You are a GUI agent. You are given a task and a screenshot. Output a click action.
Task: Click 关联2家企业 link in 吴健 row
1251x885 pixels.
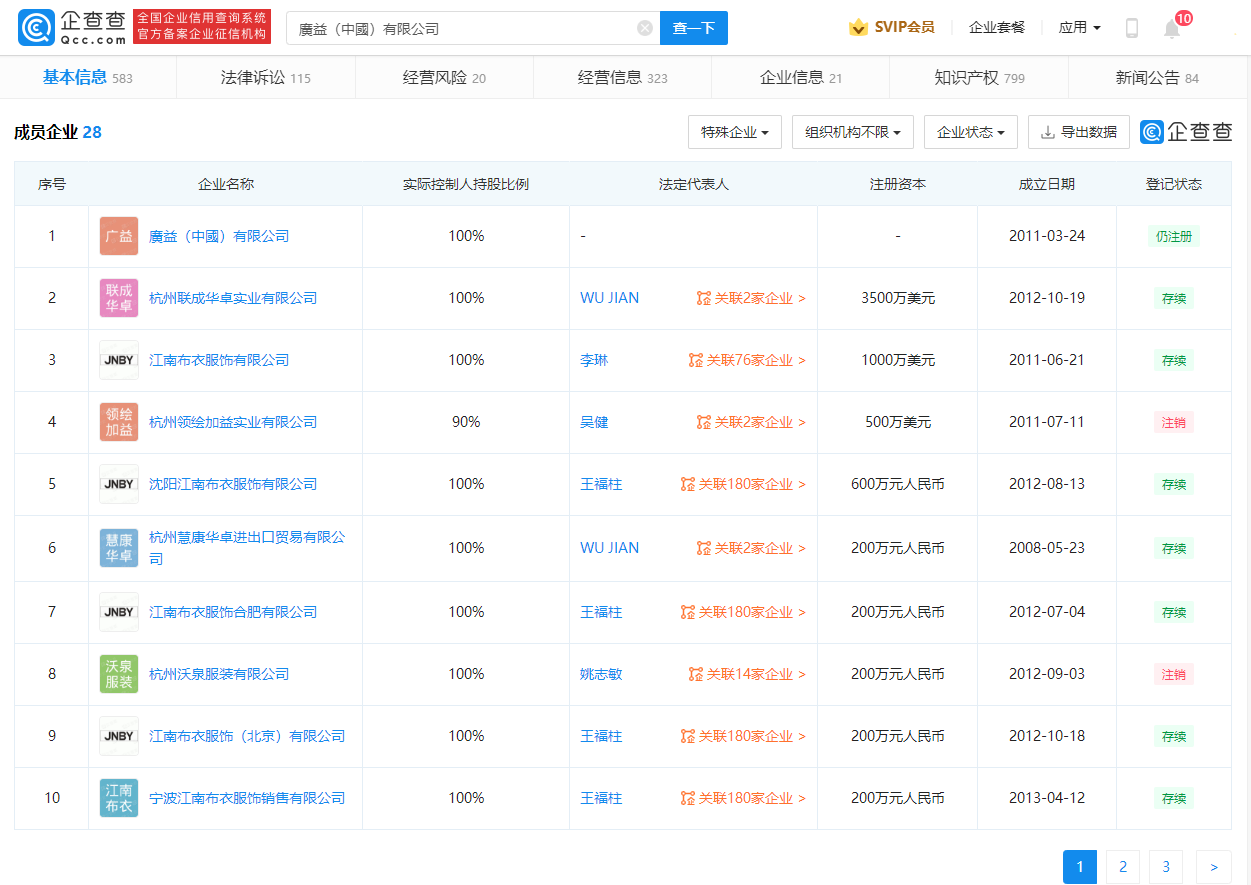click(751, 422)
